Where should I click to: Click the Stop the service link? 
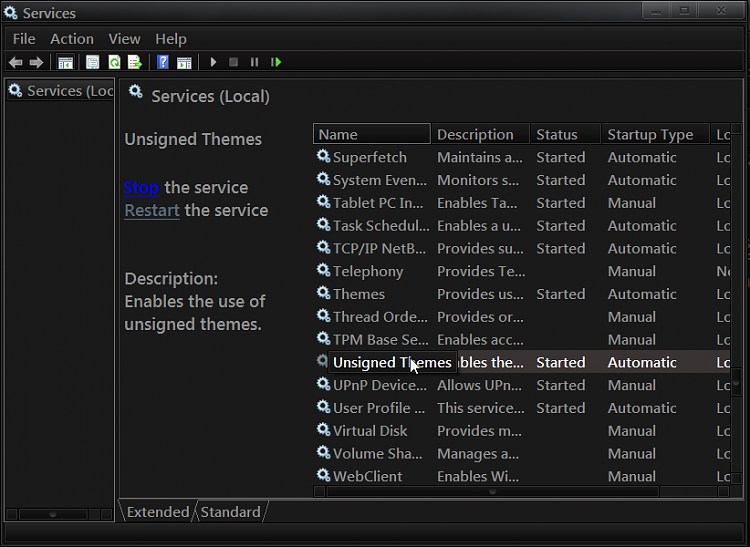pyautogui.click(x=142, y=187)
